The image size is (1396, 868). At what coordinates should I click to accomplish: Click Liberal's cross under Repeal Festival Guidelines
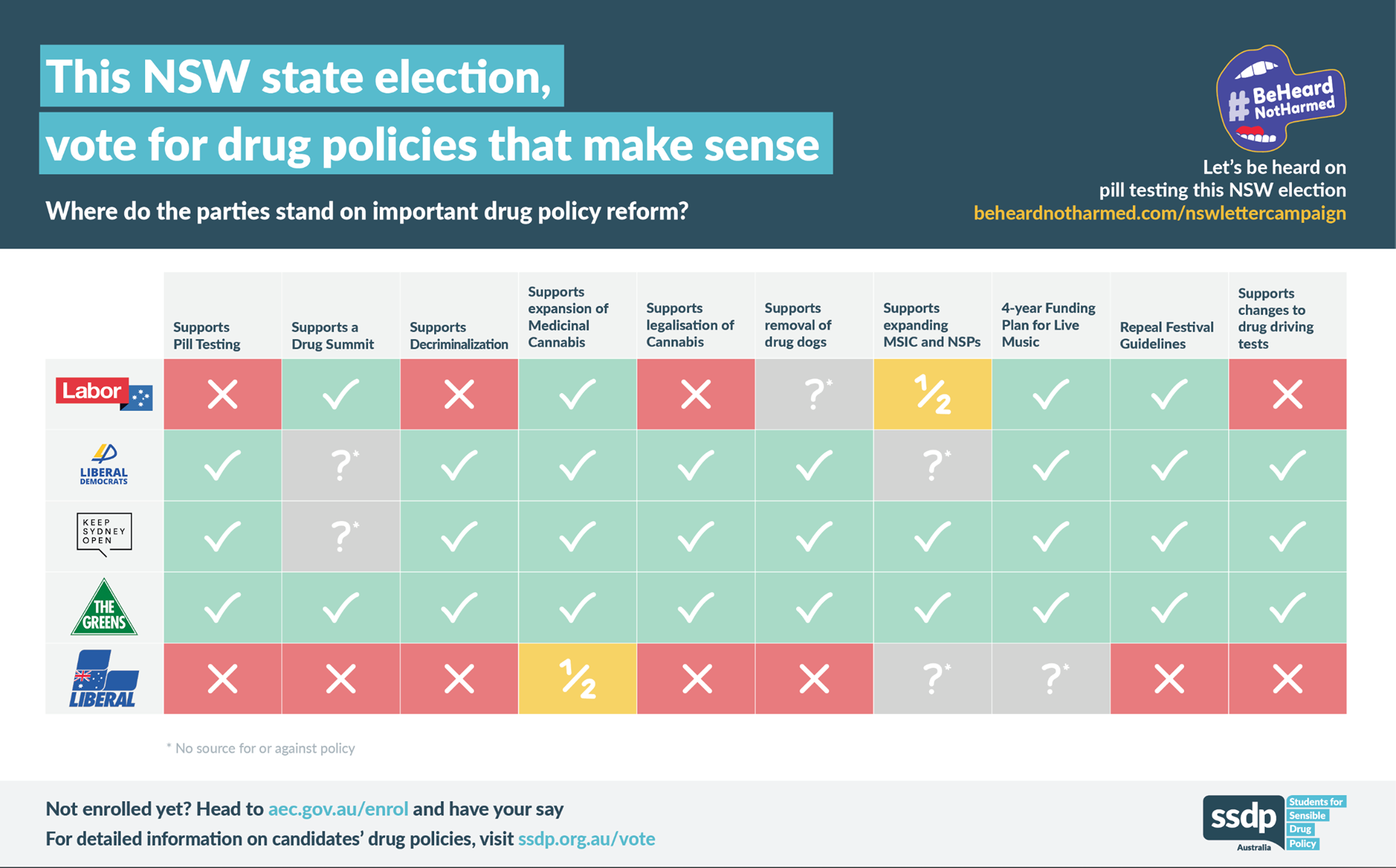[1169, 679]
